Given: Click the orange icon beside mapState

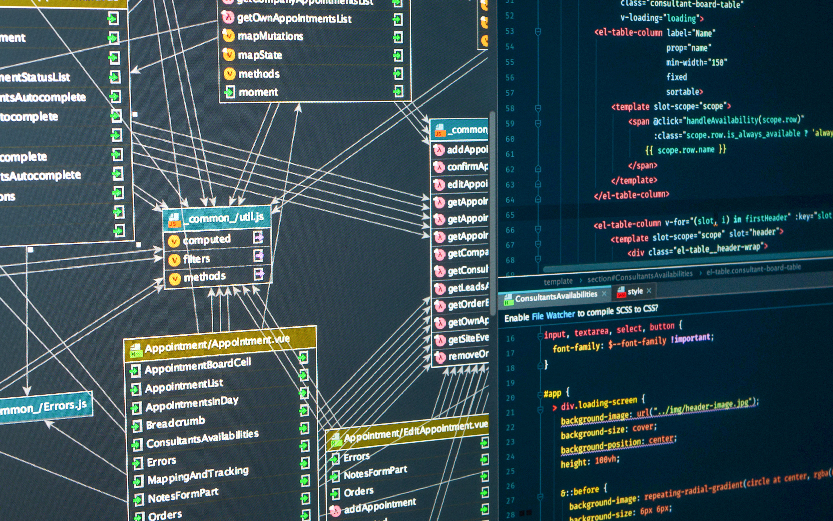Looking at the screenshot, I should coord(228,54).
